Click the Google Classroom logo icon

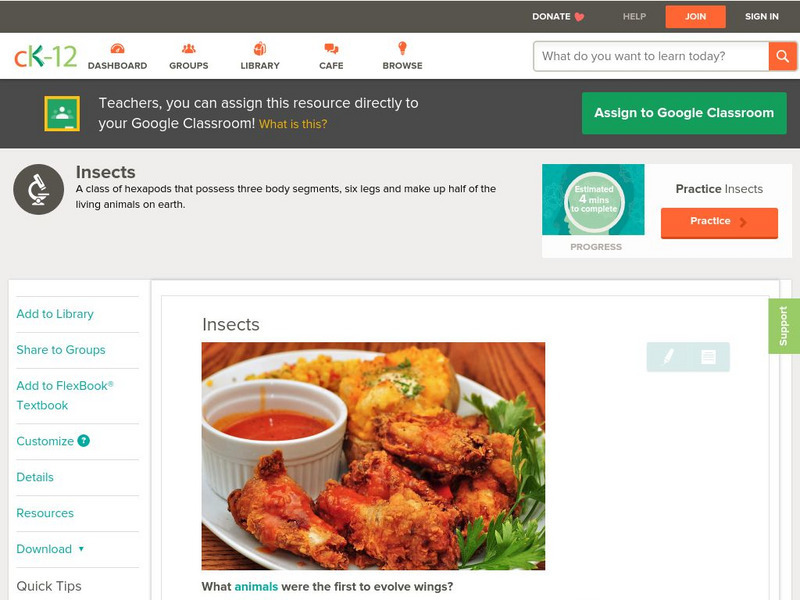point(62,113)
